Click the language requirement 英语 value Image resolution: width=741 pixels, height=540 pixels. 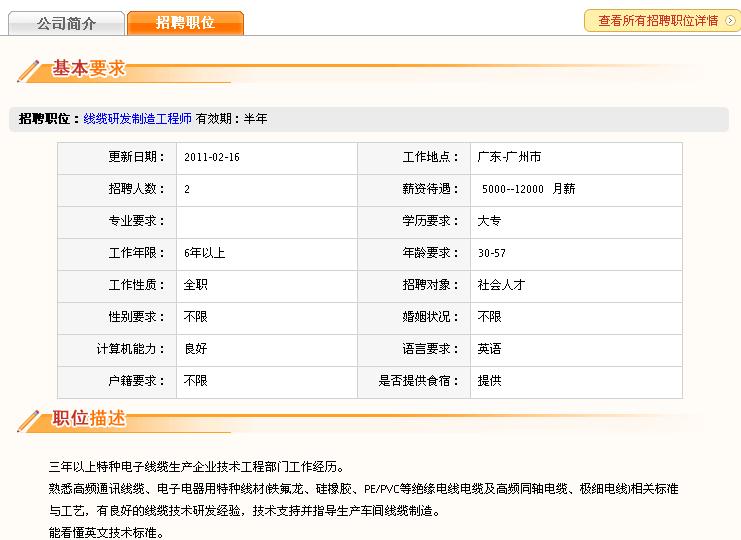pyautogui.click(x=489, y=349)
